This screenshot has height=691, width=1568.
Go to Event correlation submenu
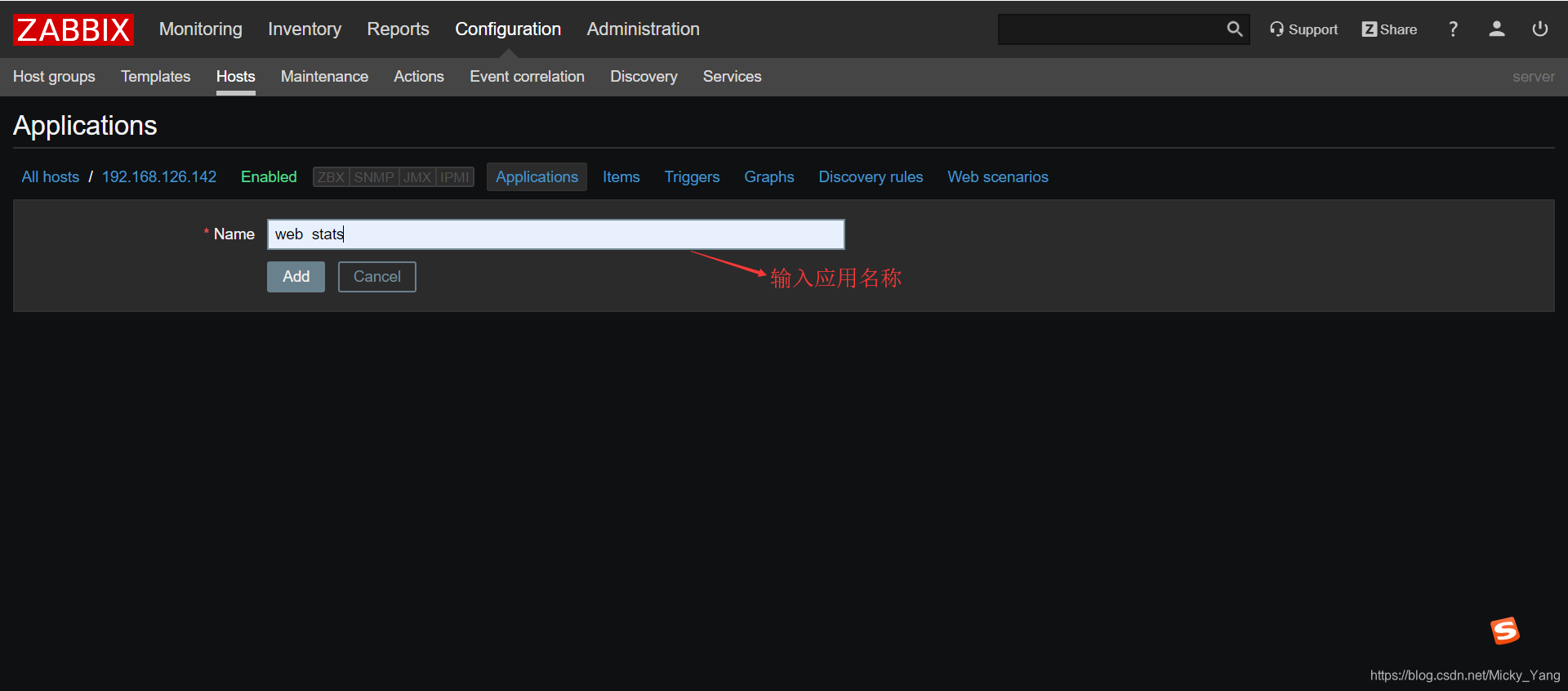527,77
